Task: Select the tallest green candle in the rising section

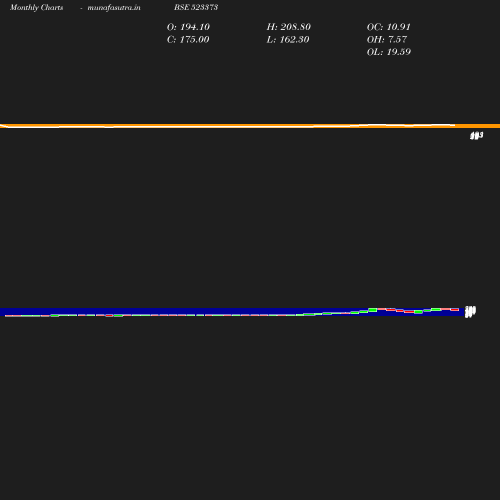Action: click(x=373, y=310)
